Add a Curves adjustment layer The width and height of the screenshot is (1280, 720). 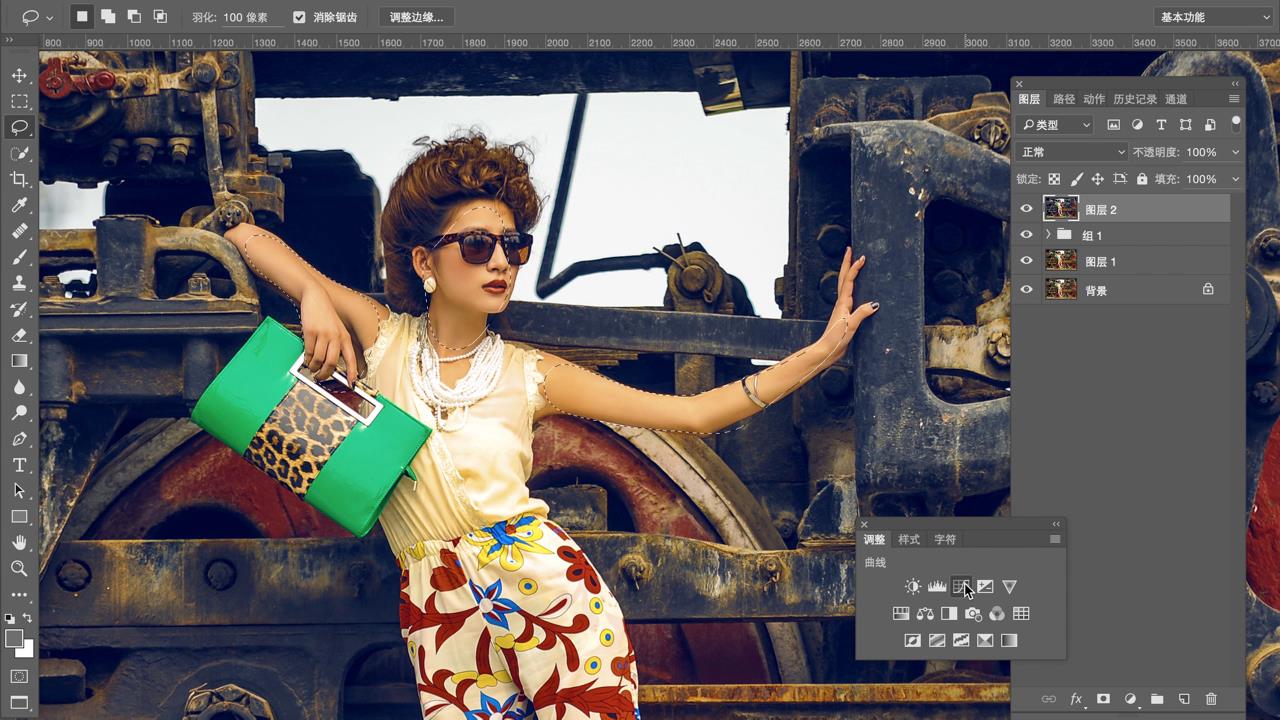tap(961, 587)
